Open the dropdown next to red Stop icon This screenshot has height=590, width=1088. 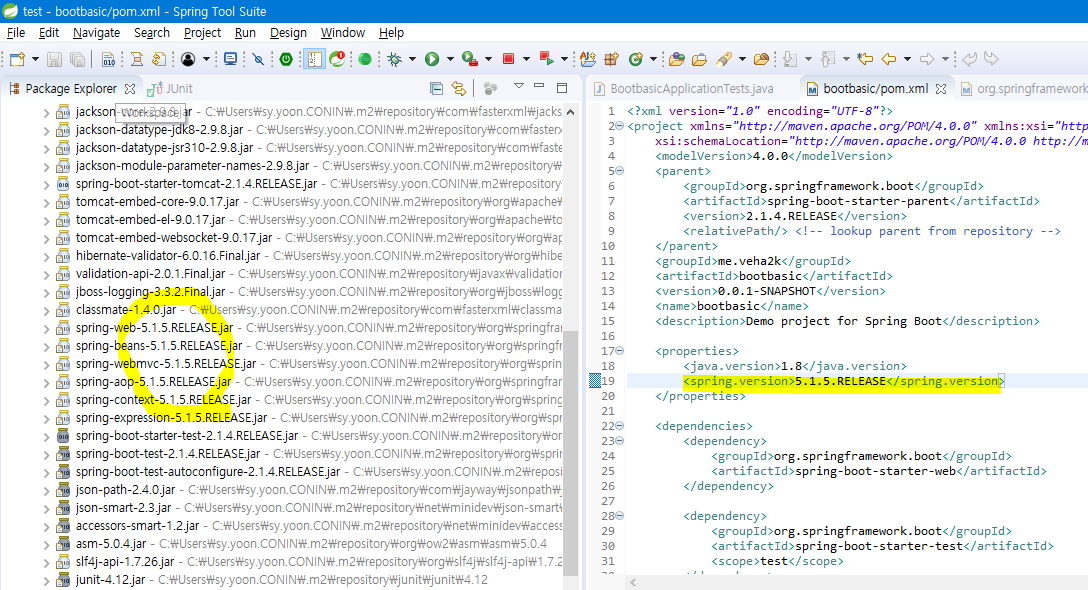click(x=525, y=59)
